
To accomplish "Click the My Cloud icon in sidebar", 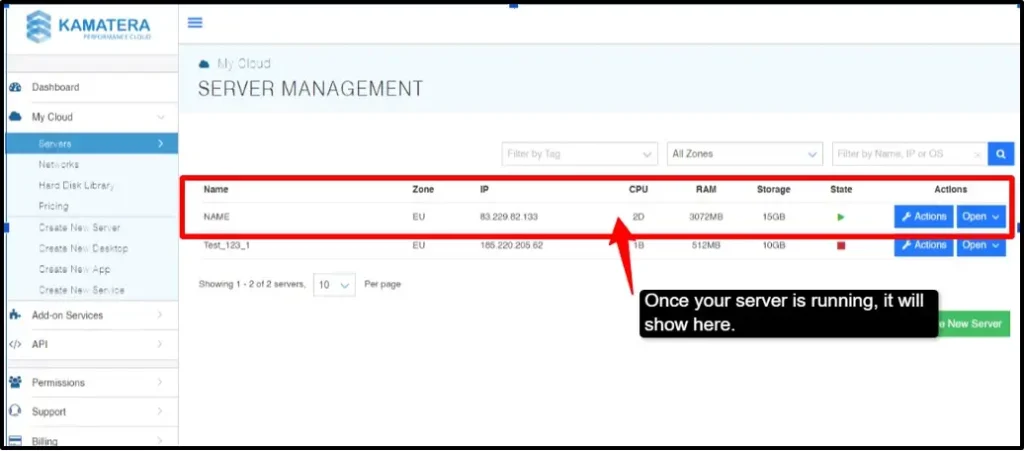I will point(15,117).
